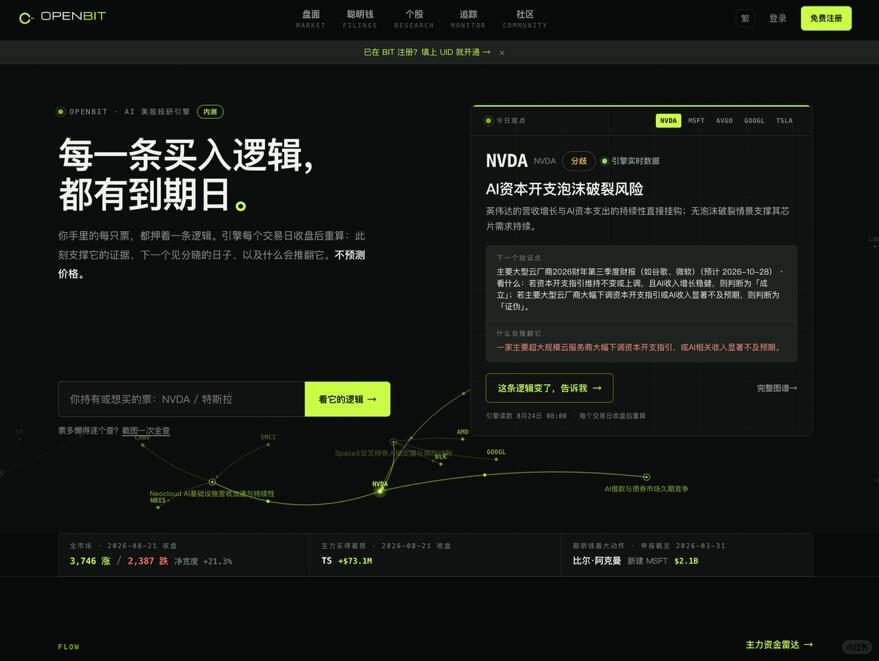The width and height of the screenshot is (879, 661).
Task: Click the OPENBIT logo
Action: 62,17
